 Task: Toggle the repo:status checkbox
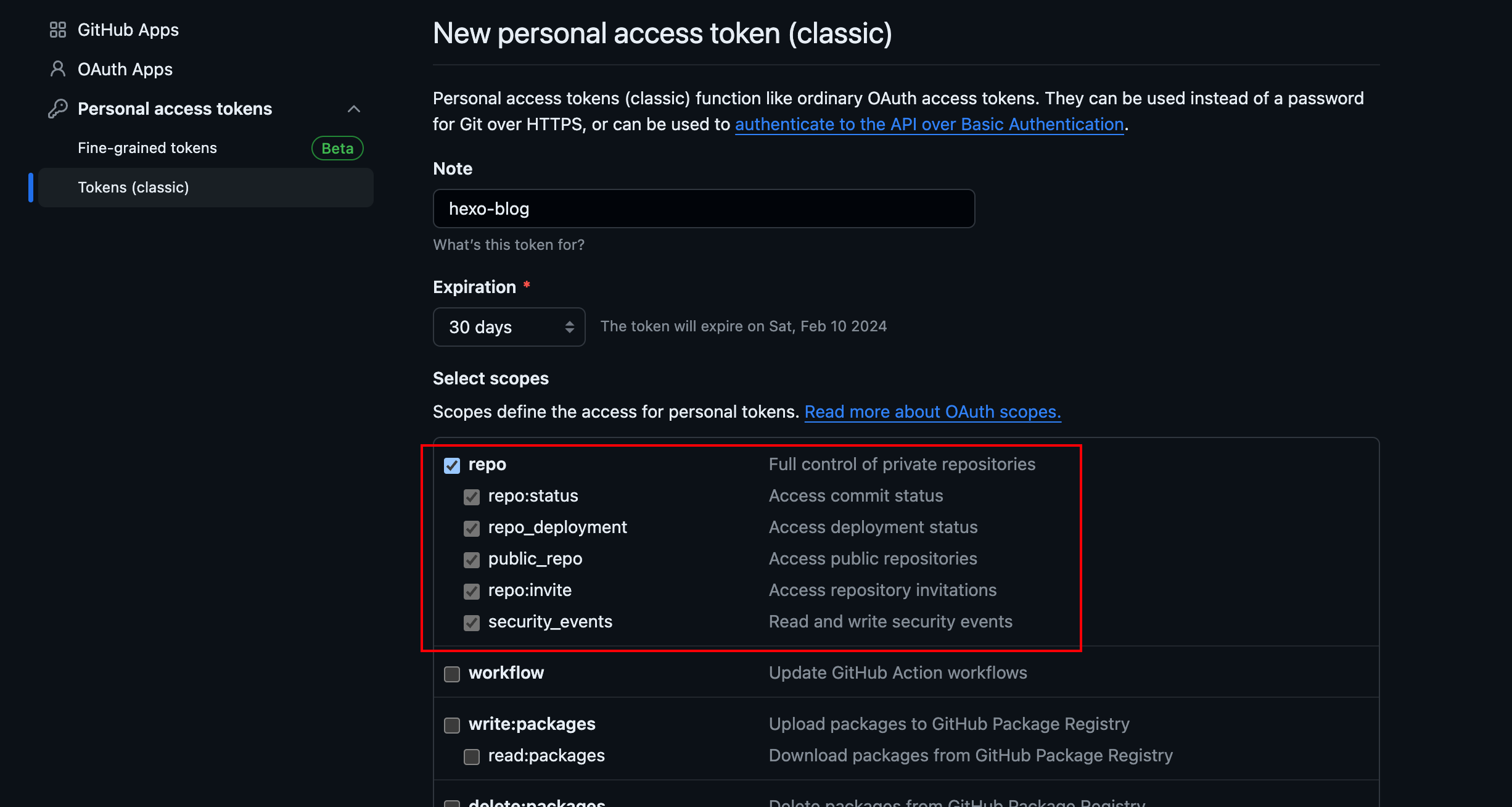472,497
